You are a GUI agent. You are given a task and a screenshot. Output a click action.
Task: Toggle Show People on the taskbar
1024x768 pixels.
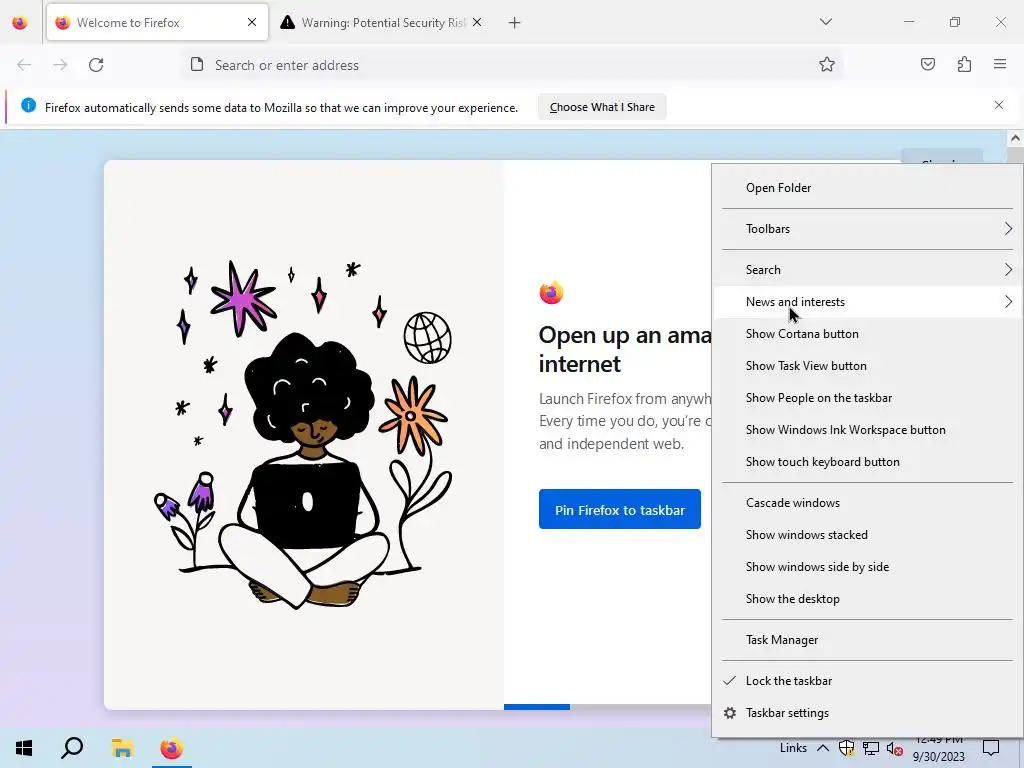click(867, 398)
